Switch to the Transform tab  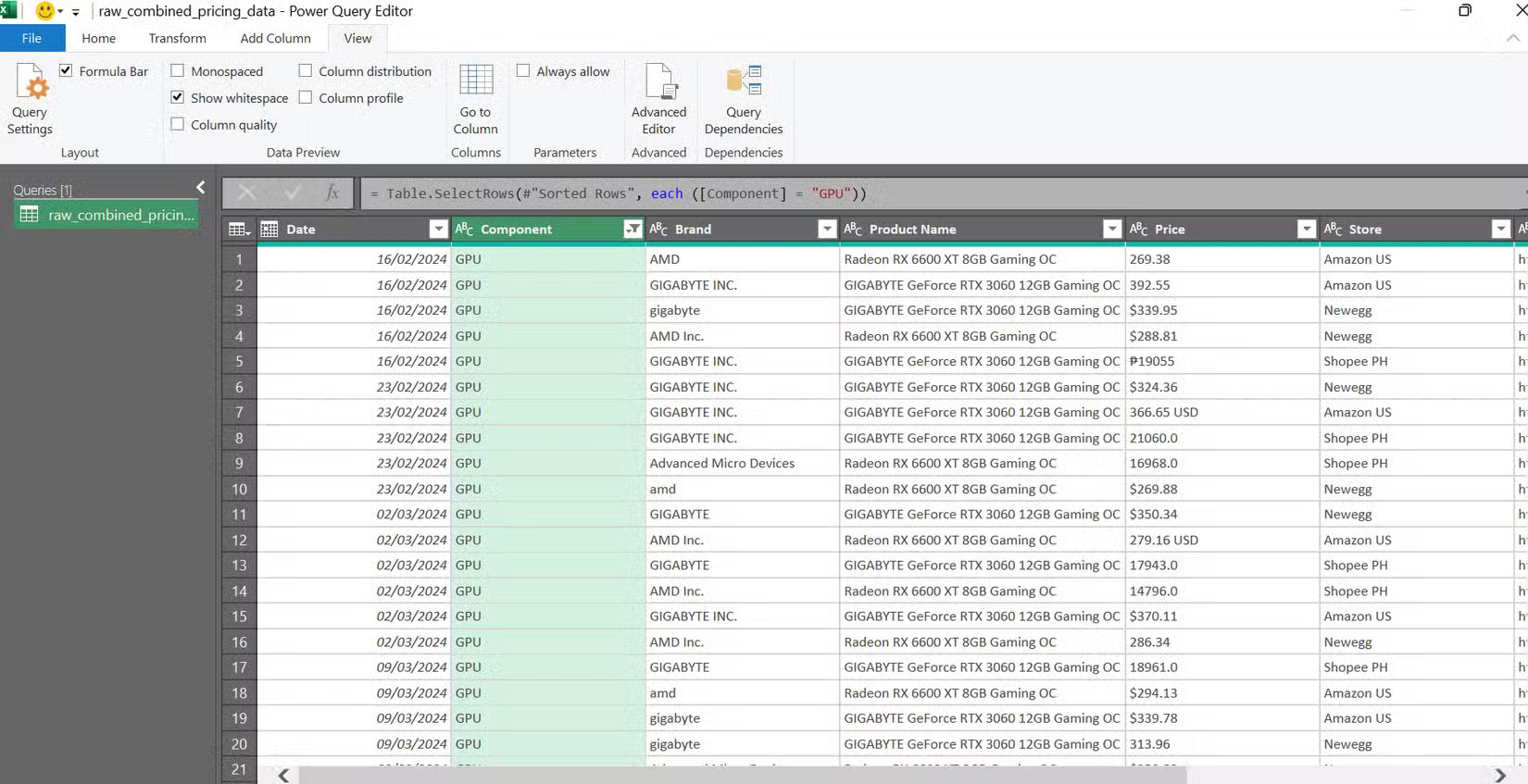pyautogui.click(x=177, y=38)
